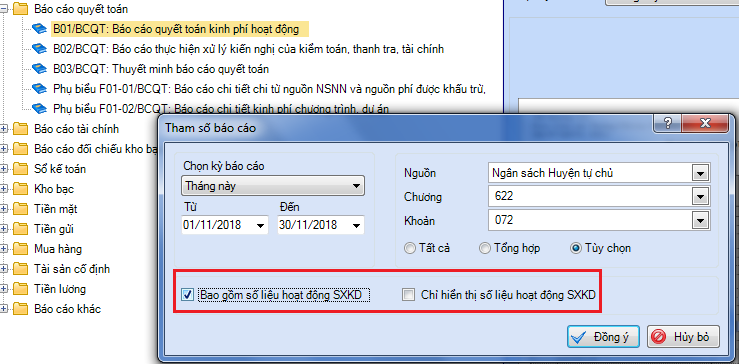Open the Đến date picker arrow

[x=356, y=226]
